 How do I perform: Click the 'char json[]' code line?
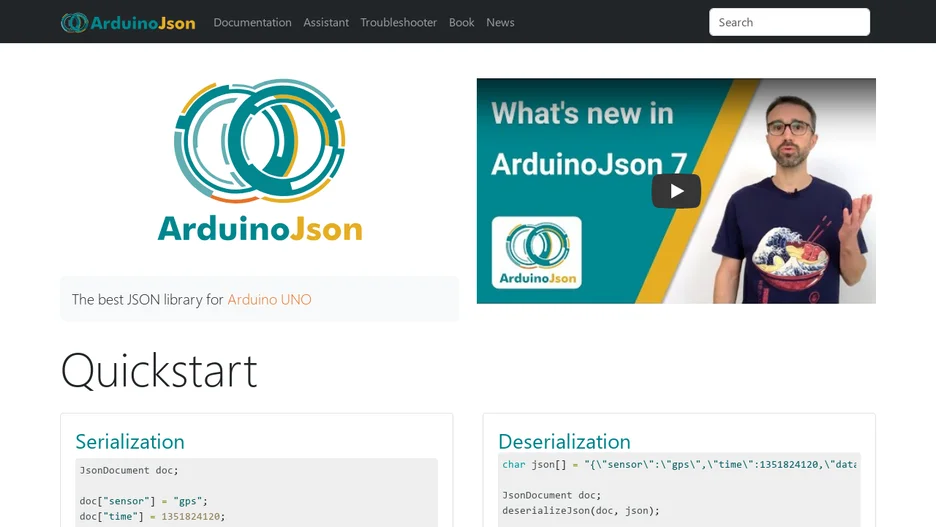[679, 464]
